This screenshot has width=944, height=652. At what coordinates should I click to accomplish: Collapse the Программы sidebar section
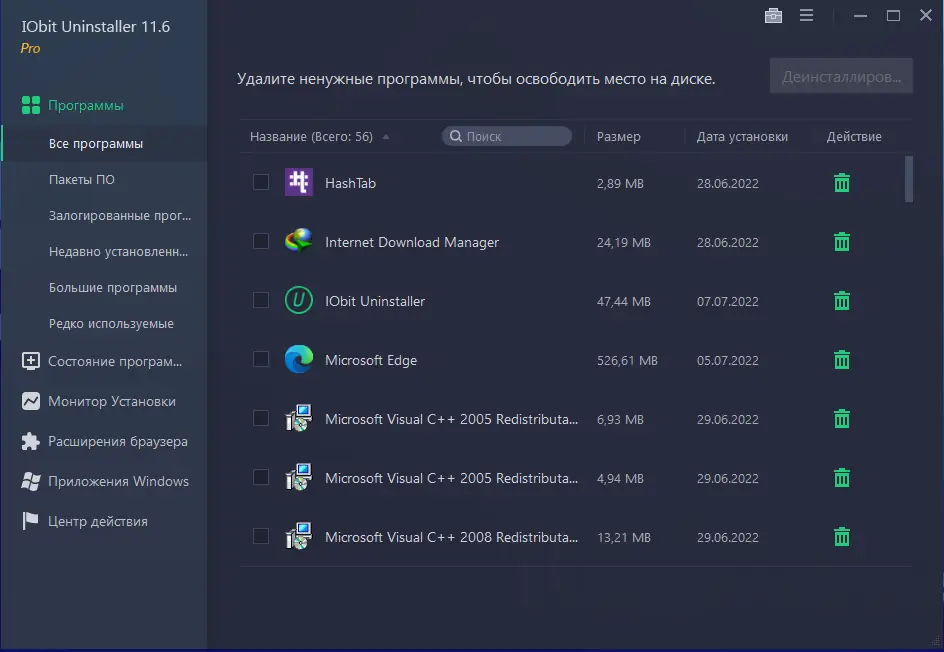[85, 105]
